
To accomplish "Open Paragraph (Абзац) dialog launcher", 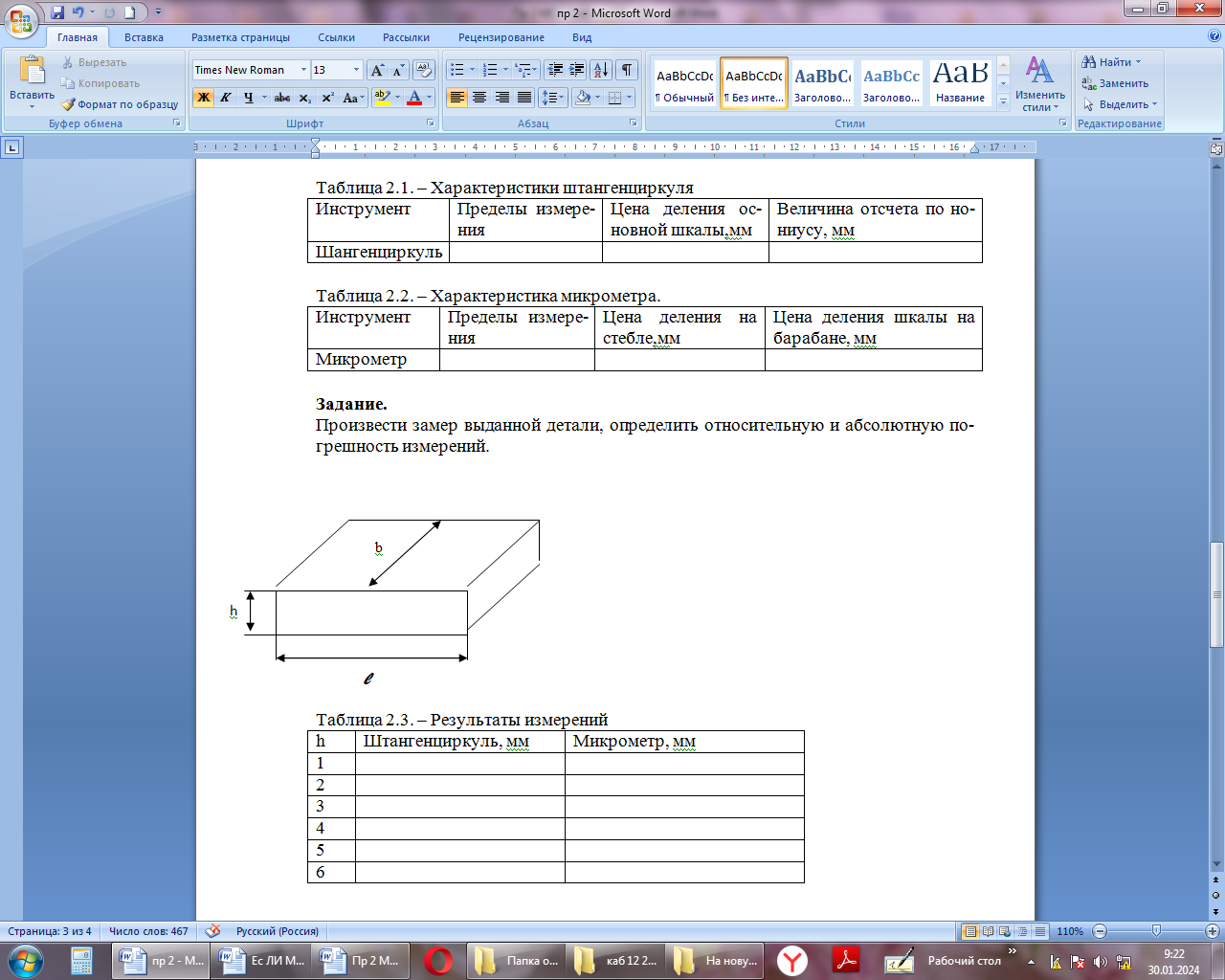I will click(634, 123).
